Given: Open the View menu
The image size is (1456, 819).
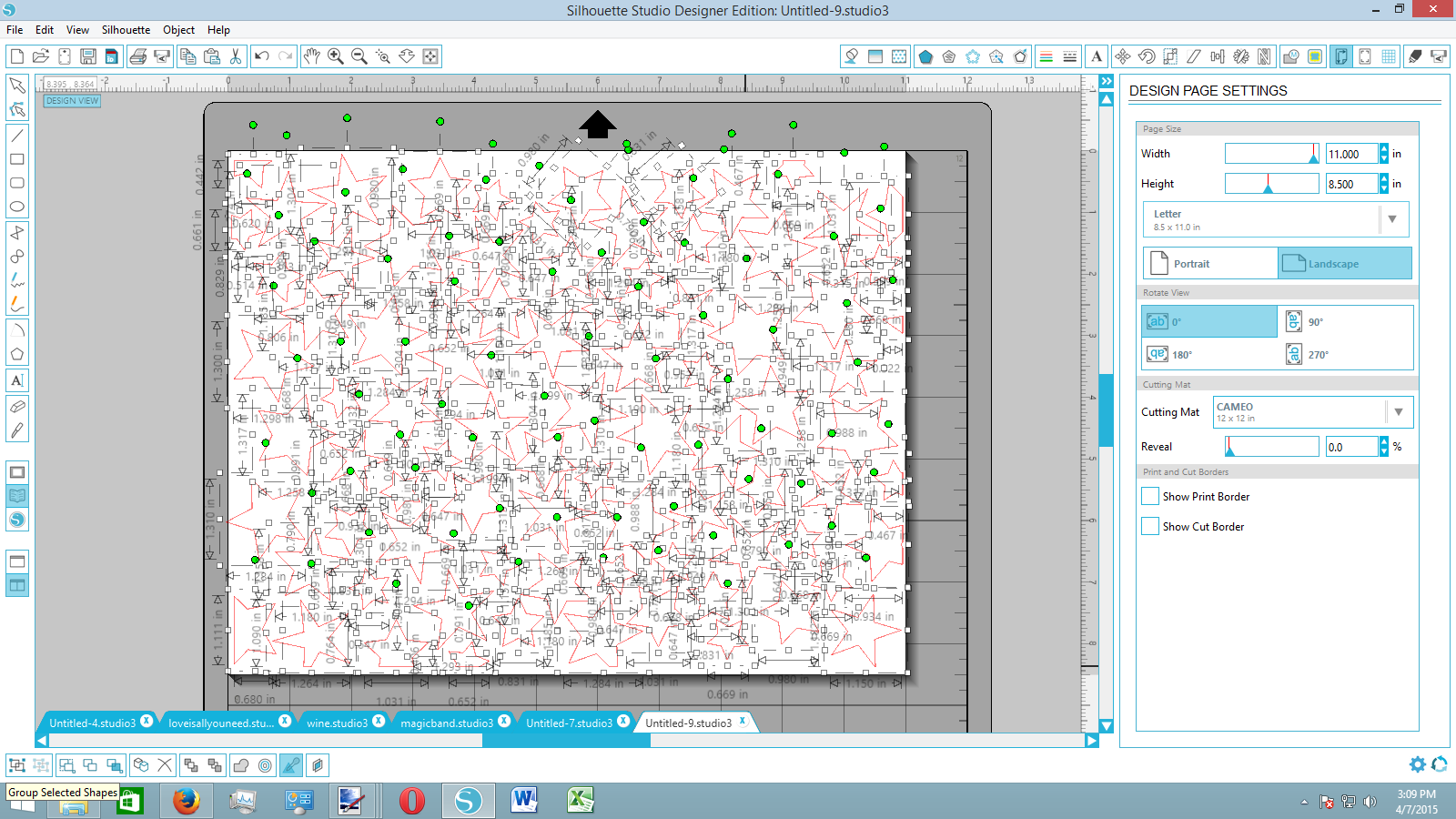Looking at the screenshot, I should (78, 30).
